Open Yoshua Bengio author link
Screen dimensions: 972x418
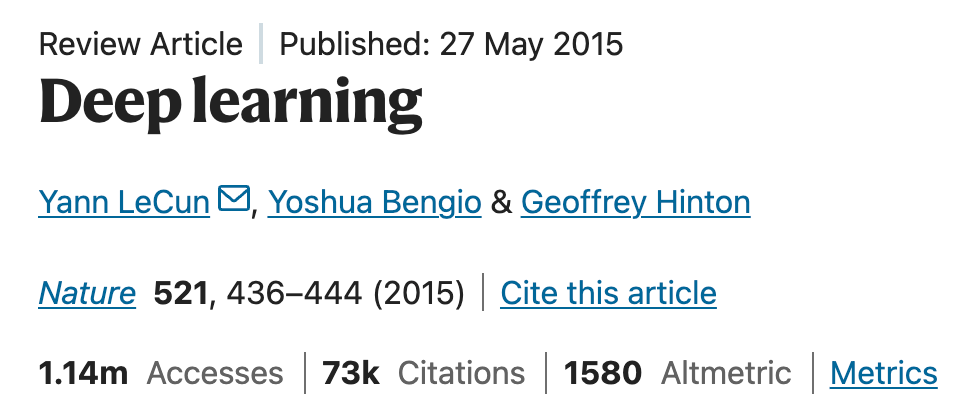tap(374, 203)
